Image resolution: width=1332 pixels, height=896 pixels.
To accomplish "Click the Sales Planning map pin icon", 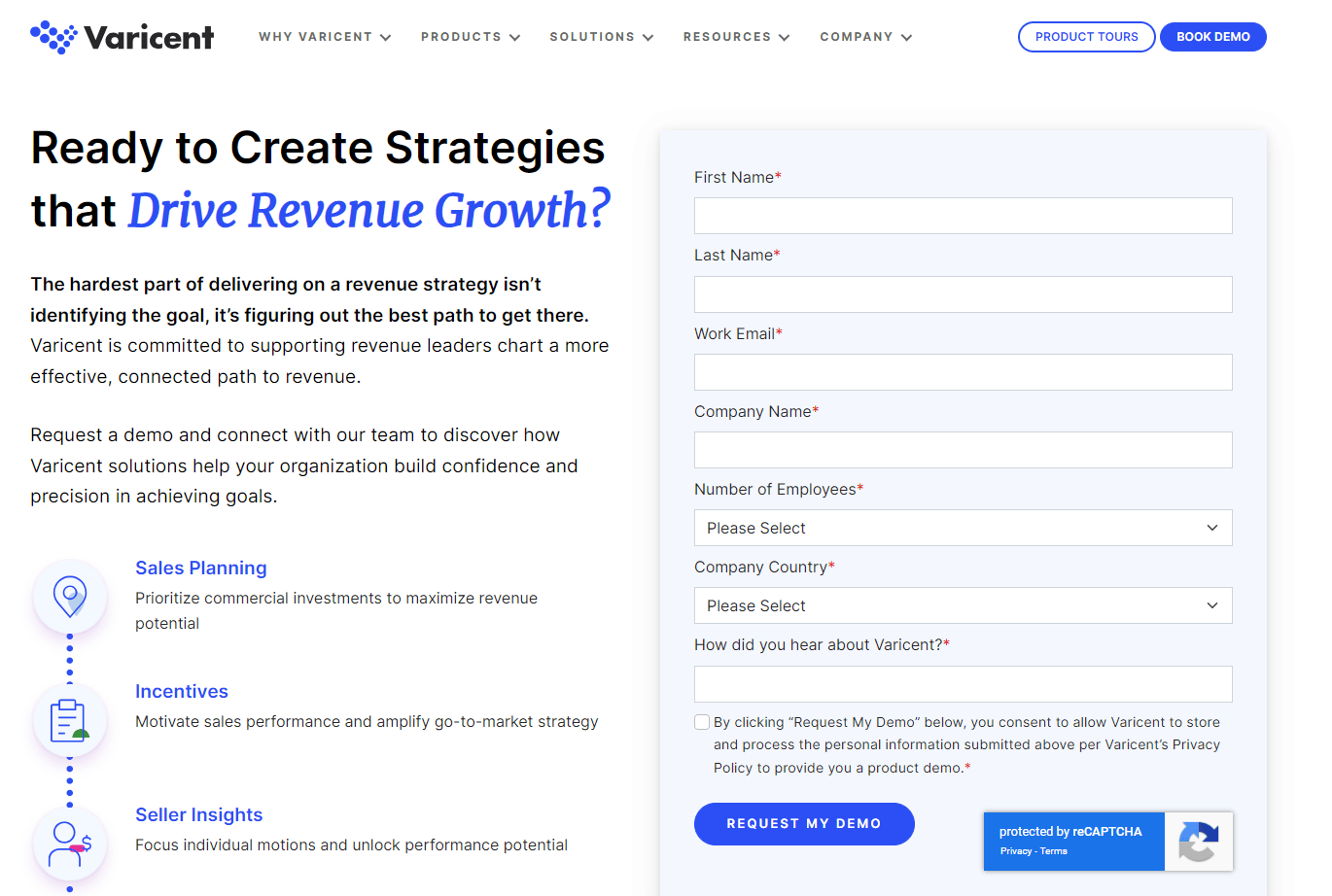I will (70, 596).
